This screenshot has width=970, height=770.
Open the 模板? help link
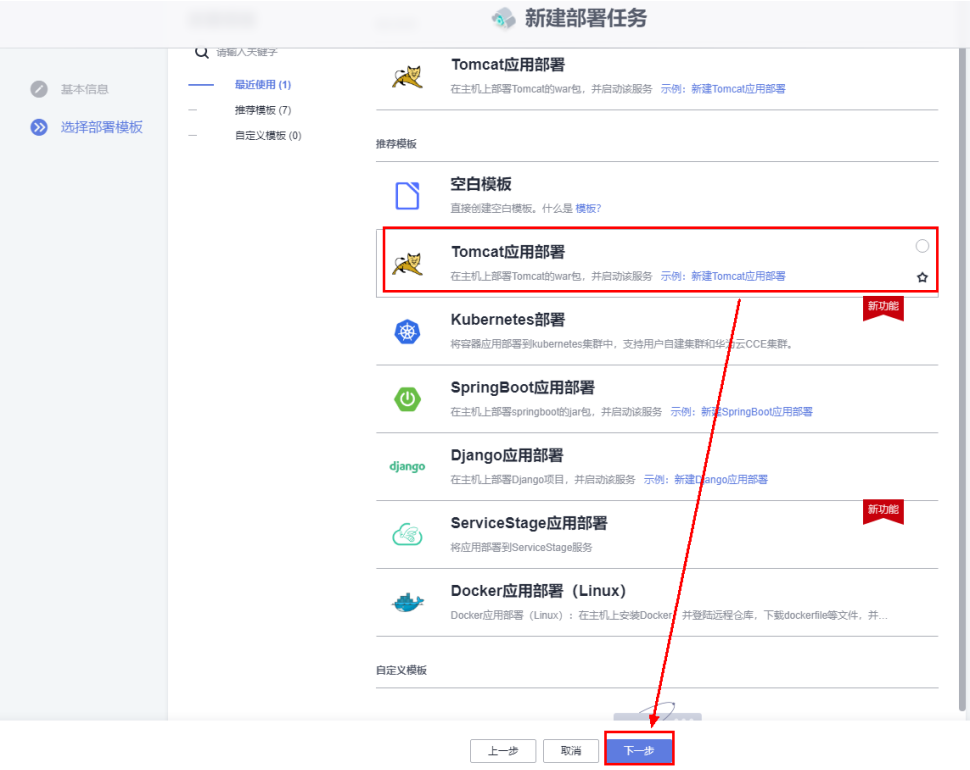click(x=588, y=208)
